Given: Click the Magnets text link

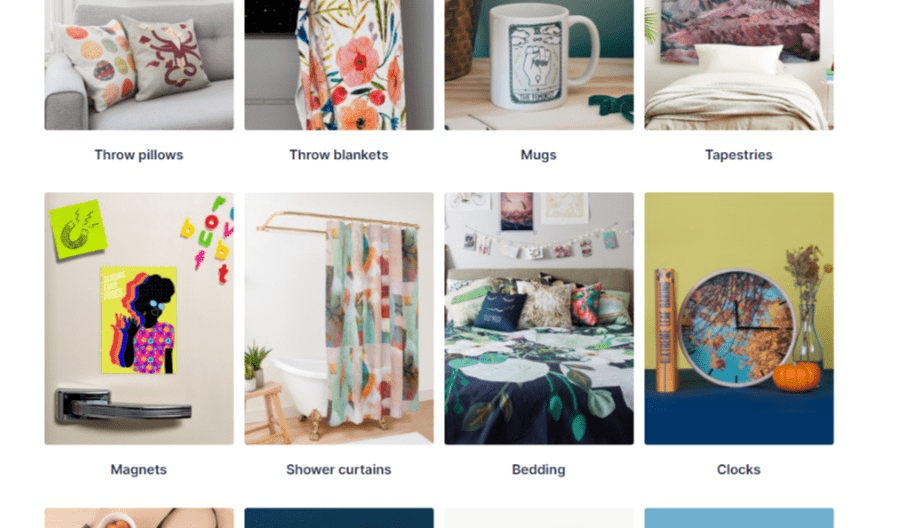Looking at the screenshot, I should (x=138, y=470).
